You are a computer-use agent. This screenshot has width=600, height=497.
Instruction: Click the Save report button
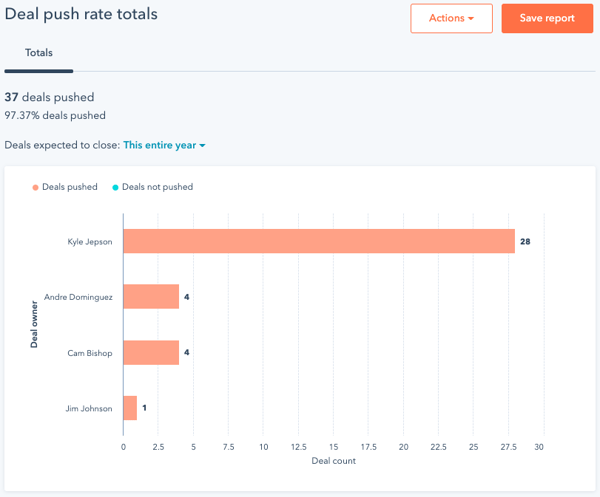point(547,18)
